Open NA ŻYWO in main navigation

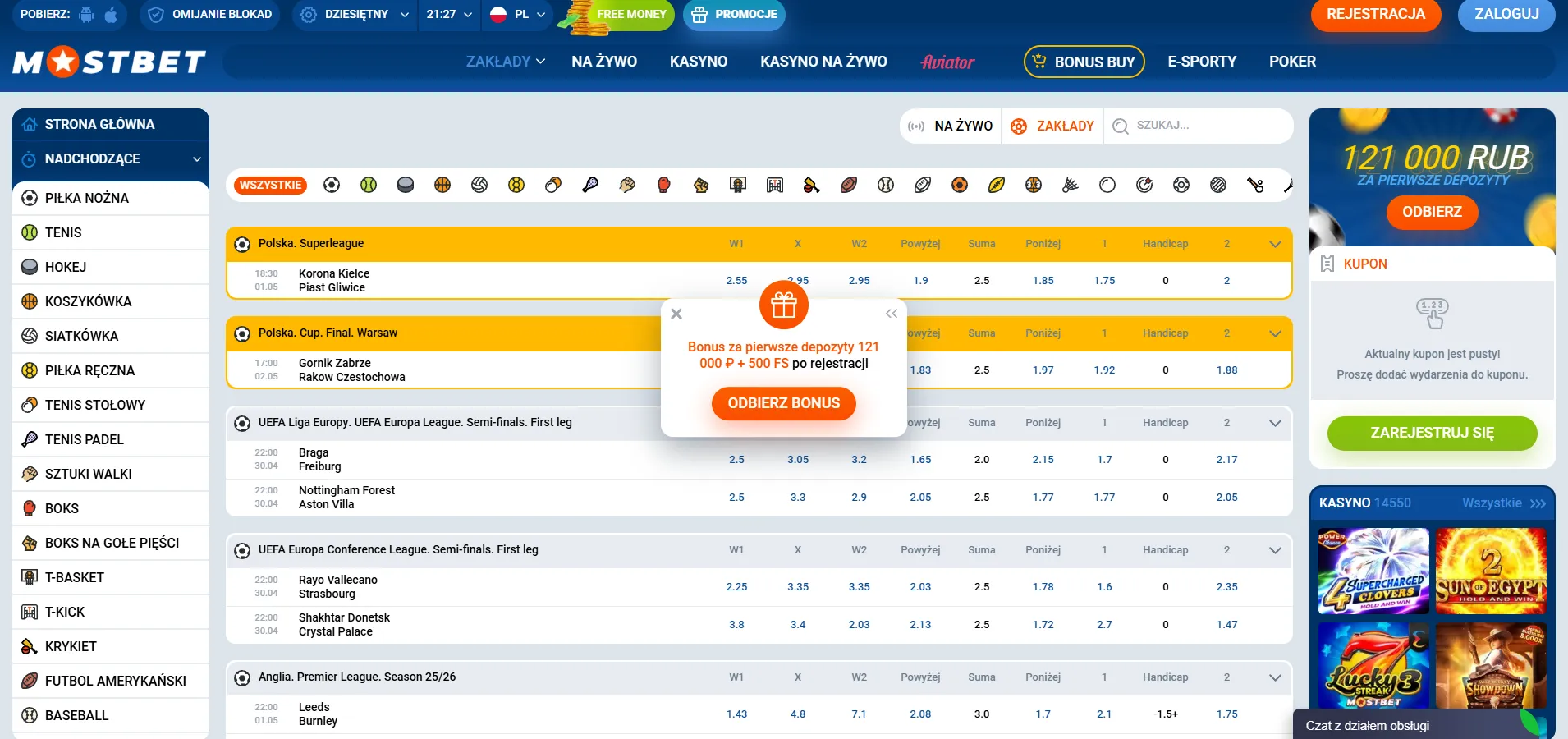pyautogui.click(x=604, y=62)
